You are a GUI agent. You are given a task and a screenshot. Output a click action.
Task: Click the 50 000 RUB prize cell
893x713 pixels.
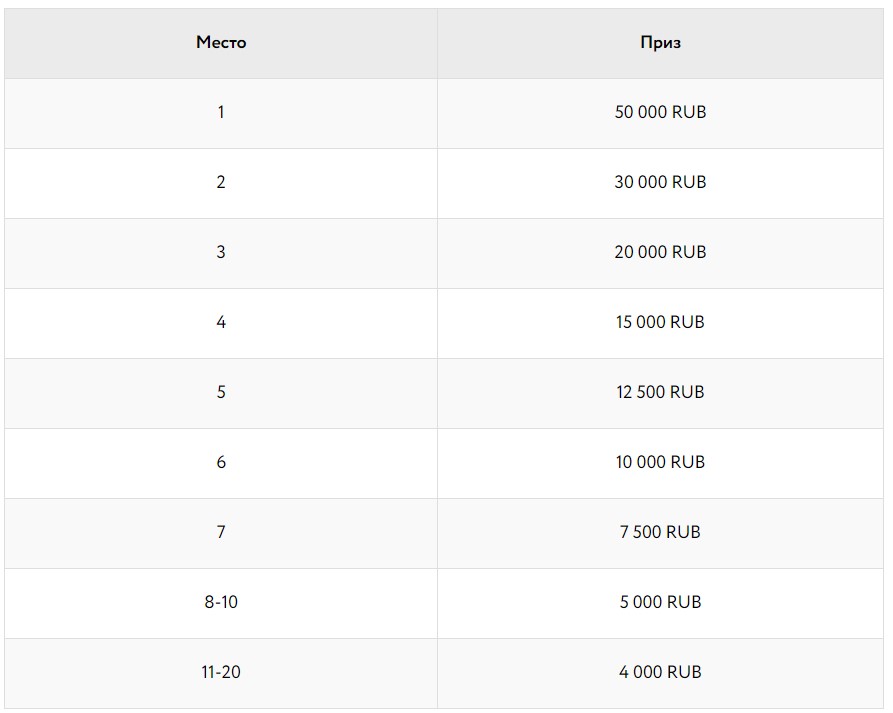[x=660, y=112]
